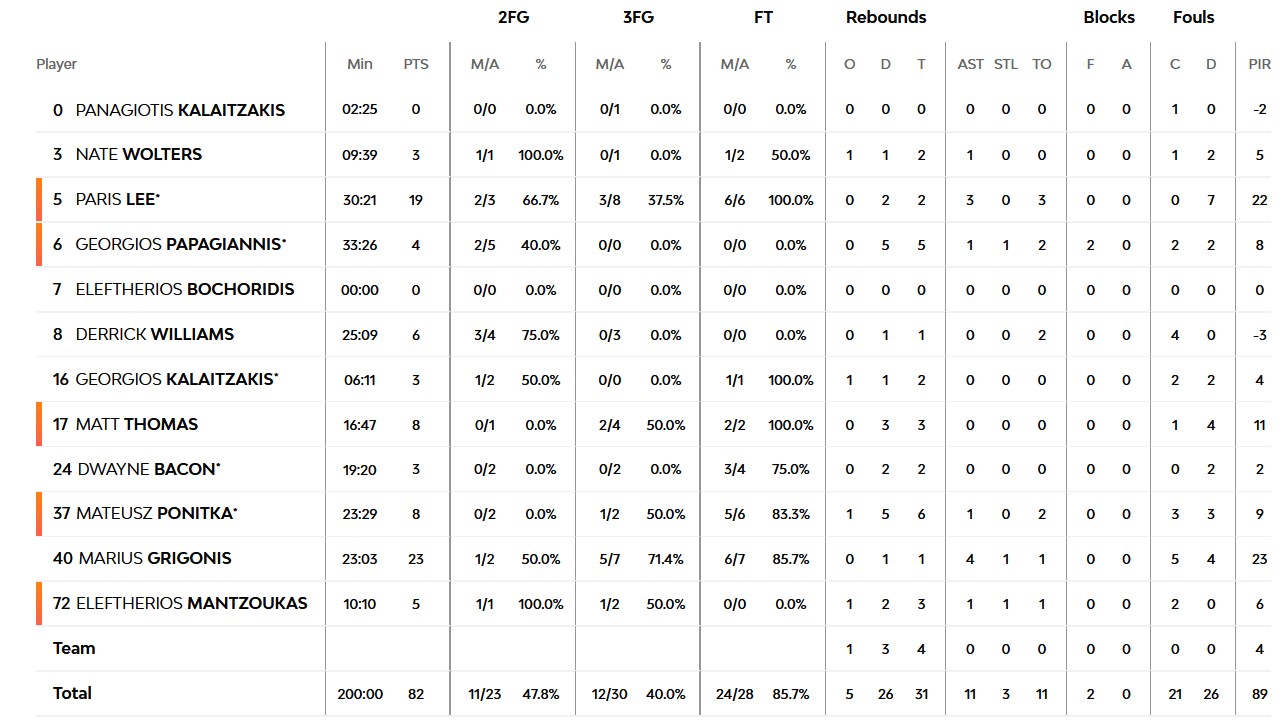Click the PTS column header
Image resolution: width=1286 pixels, height=727 pixels.
tap(416, 64)
